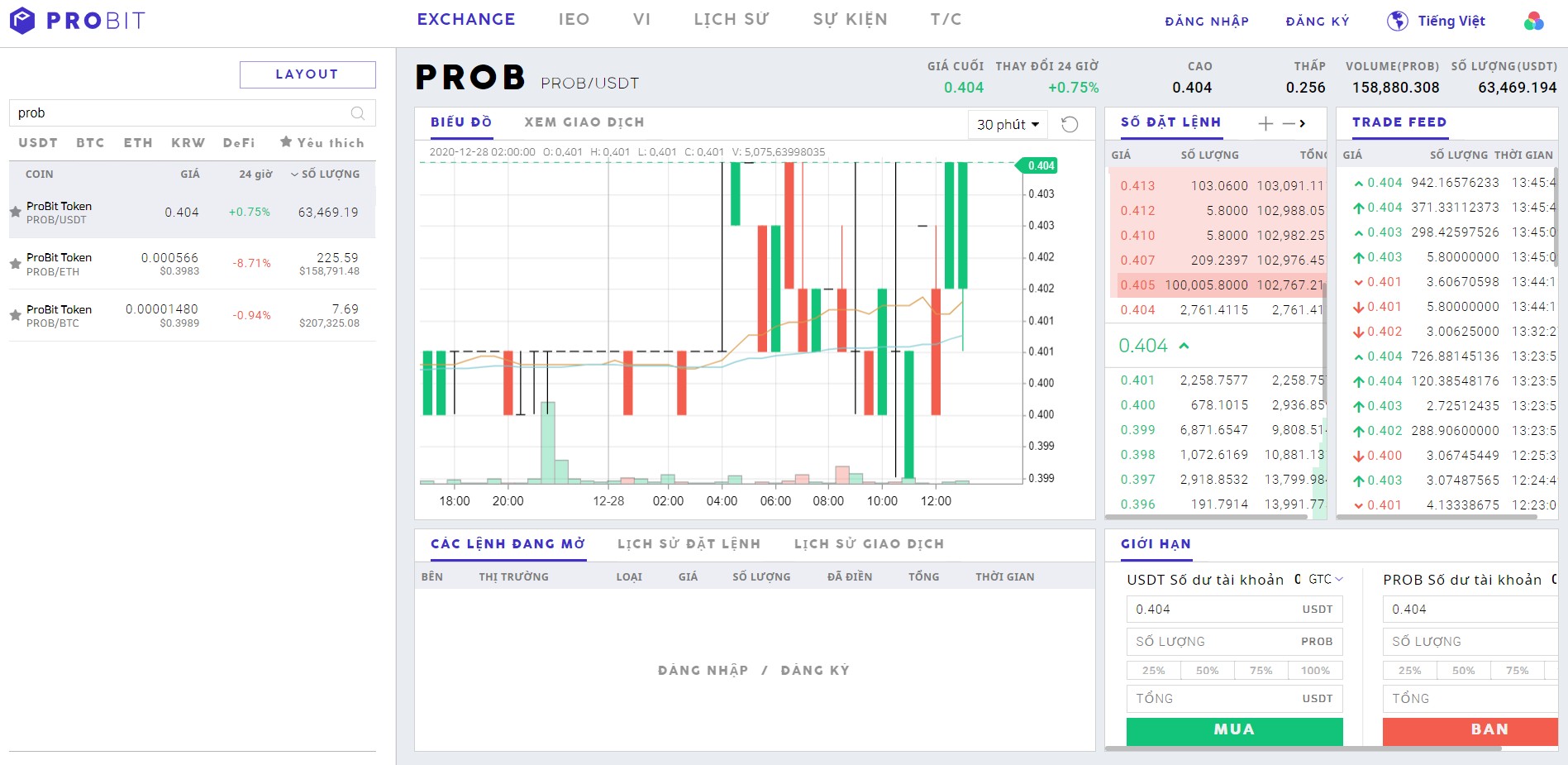Select CÁC LỆNH ĐANG MỞ tab
1568x765 pixels.
(x=508, y=544)
